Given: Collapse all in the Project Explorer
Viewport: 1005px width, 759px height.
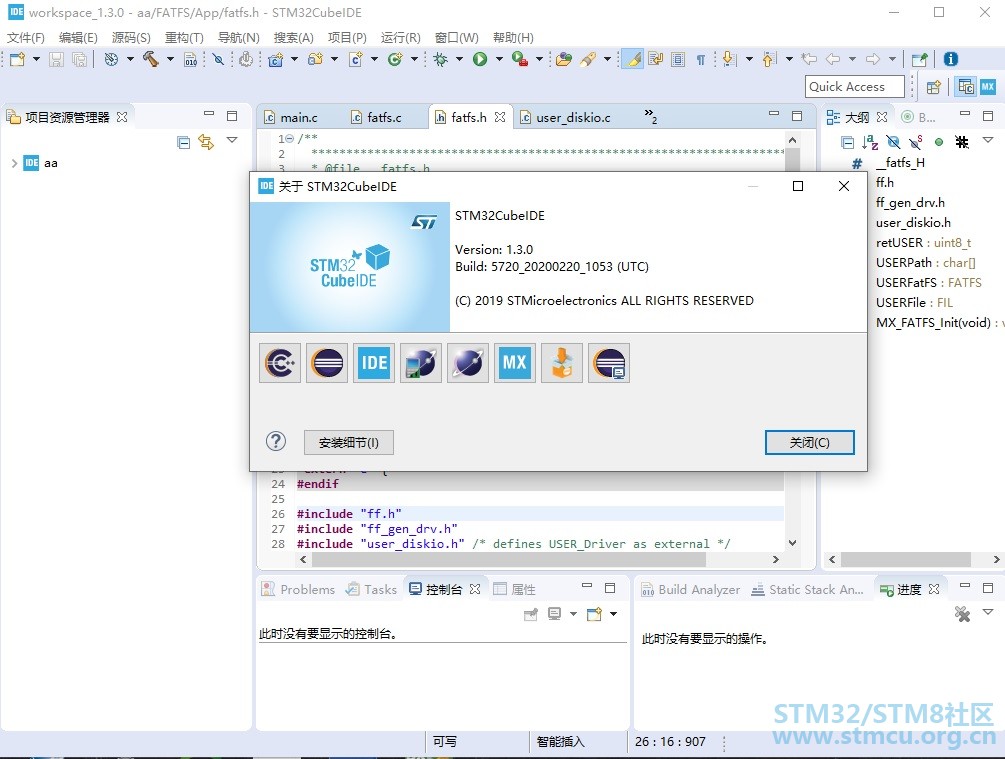Looking at the screenshot, I should pos(183,142).
